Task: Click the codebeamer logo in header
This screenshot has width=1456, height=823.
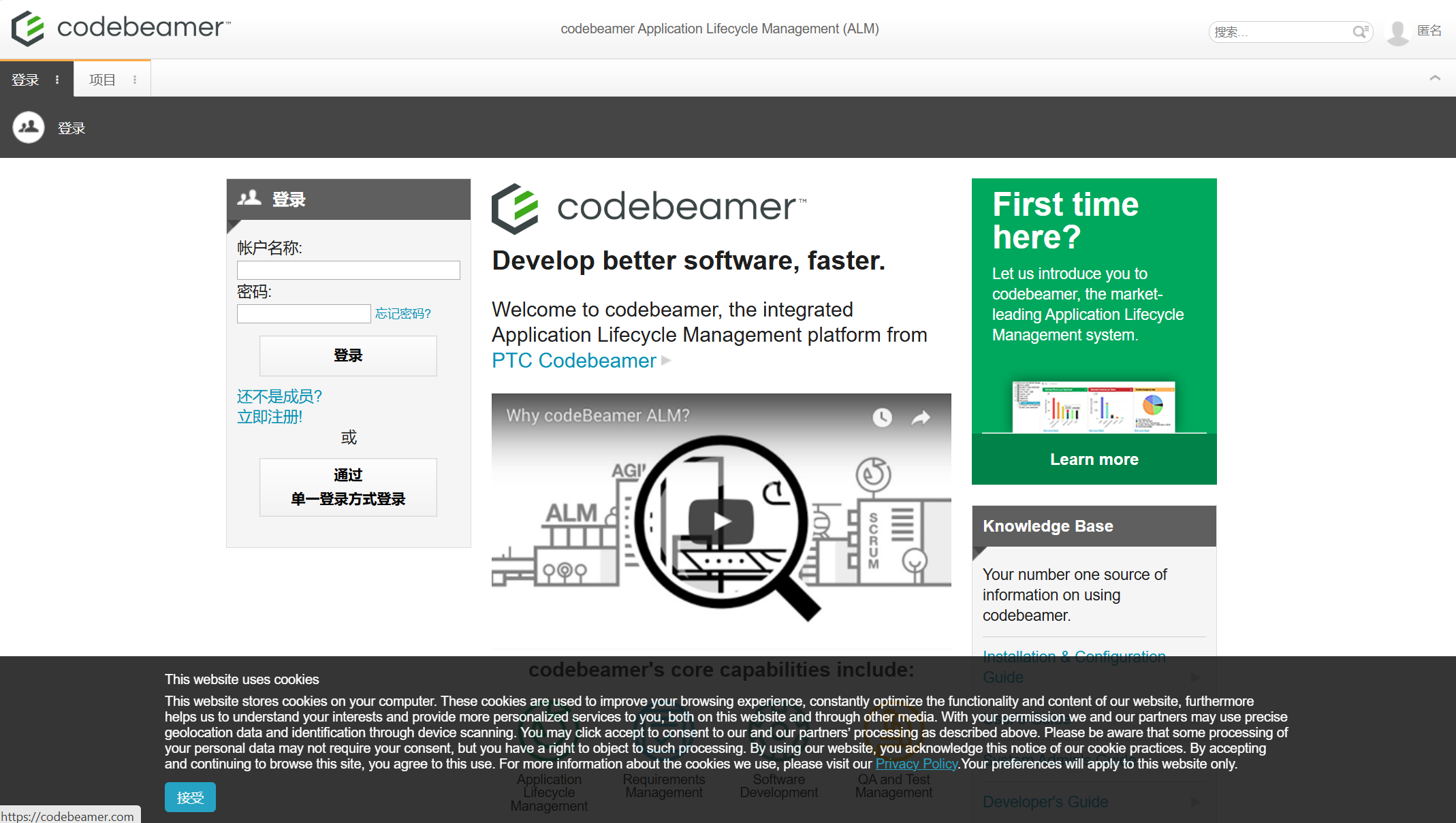Action: point(121,28)
